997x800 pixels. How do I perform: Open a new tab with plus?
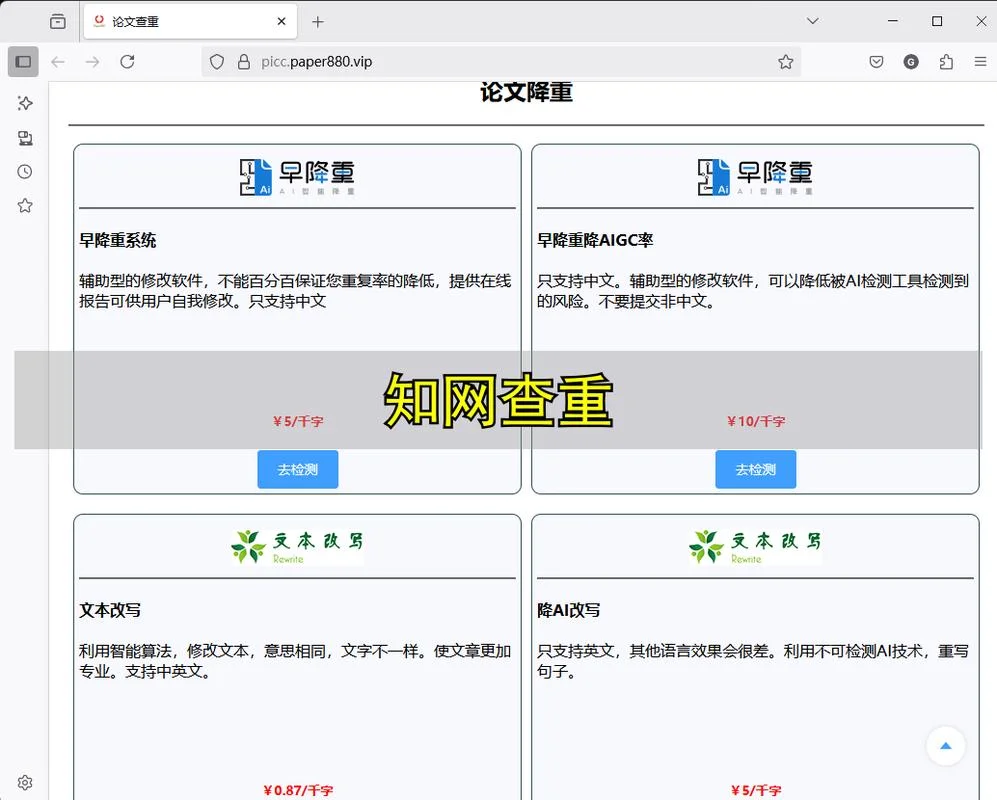click(318, 22)
